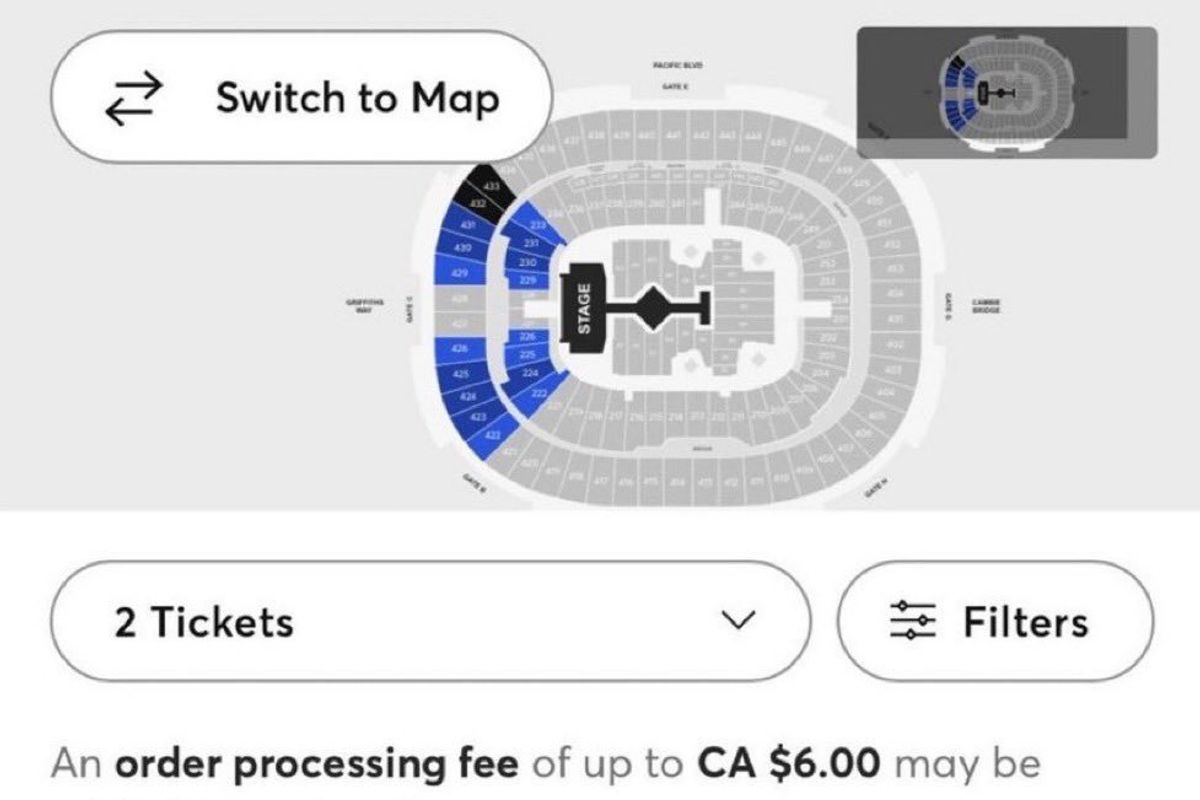The height and width of the screenshot is (800, 1200).
Task: Select black section 433 on the map
Action: coord(490,185)
